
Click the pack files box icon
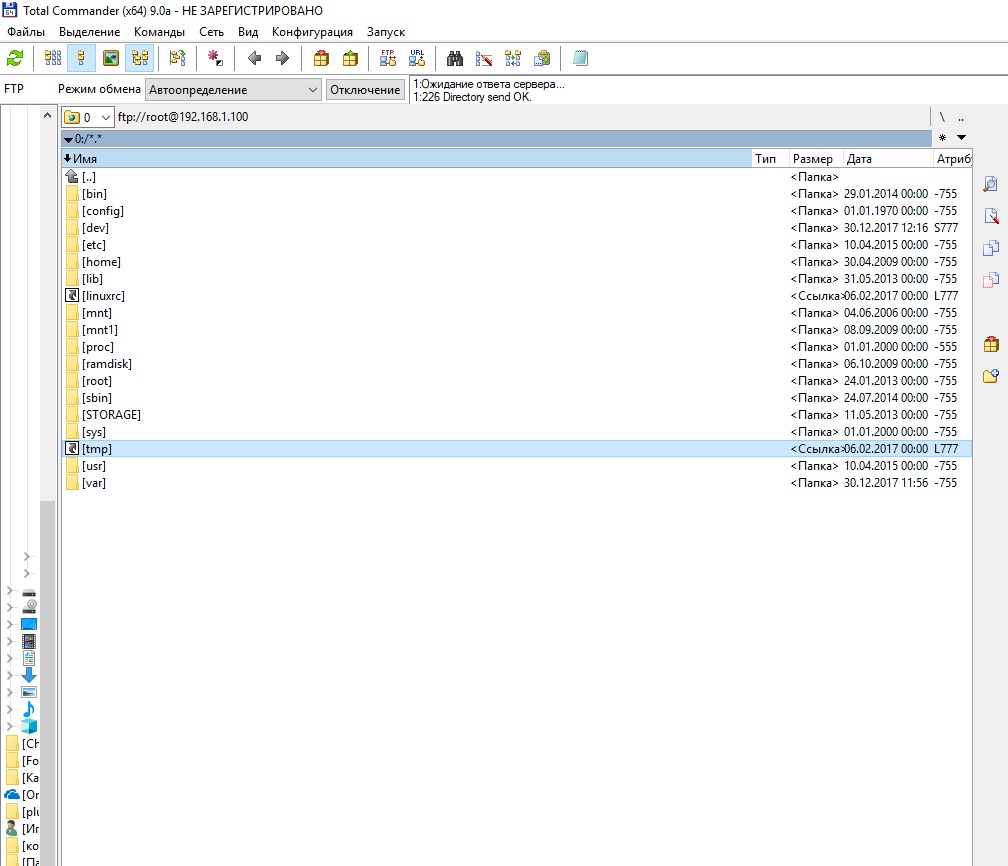321,59
